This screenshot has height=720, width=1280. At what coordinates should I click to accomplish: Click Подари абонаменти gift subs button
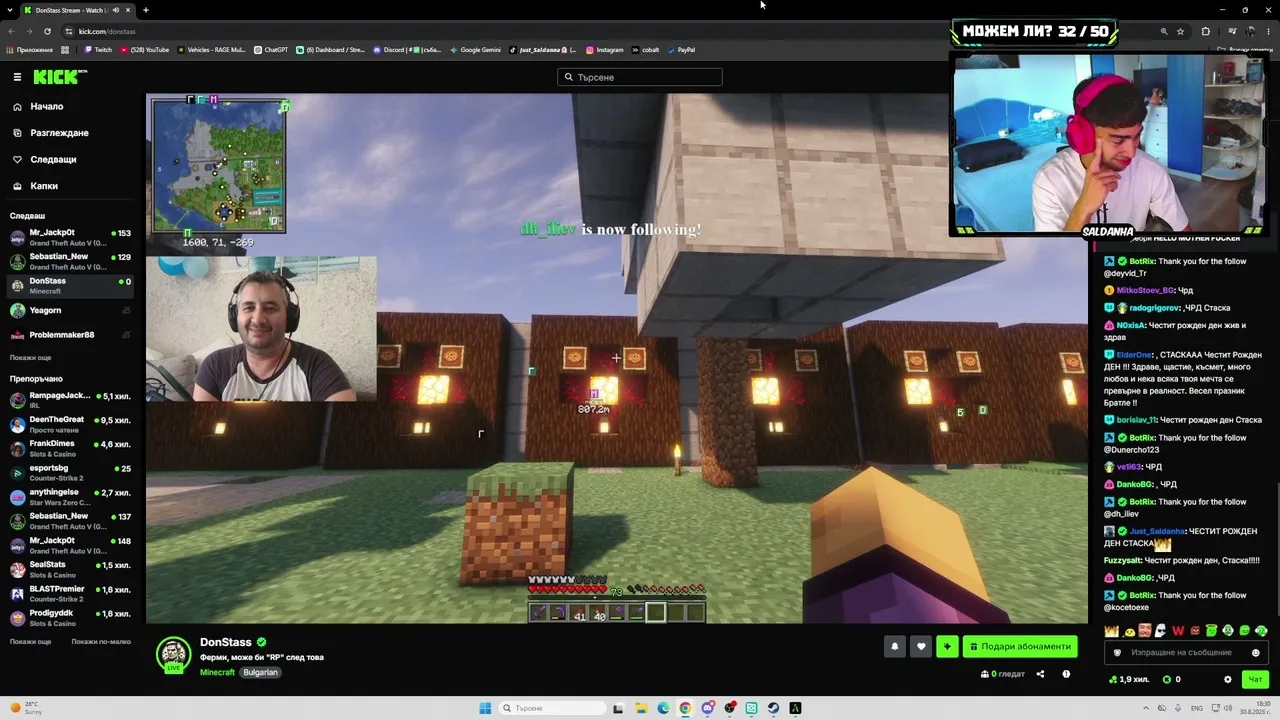click(x=1020, y=646)
